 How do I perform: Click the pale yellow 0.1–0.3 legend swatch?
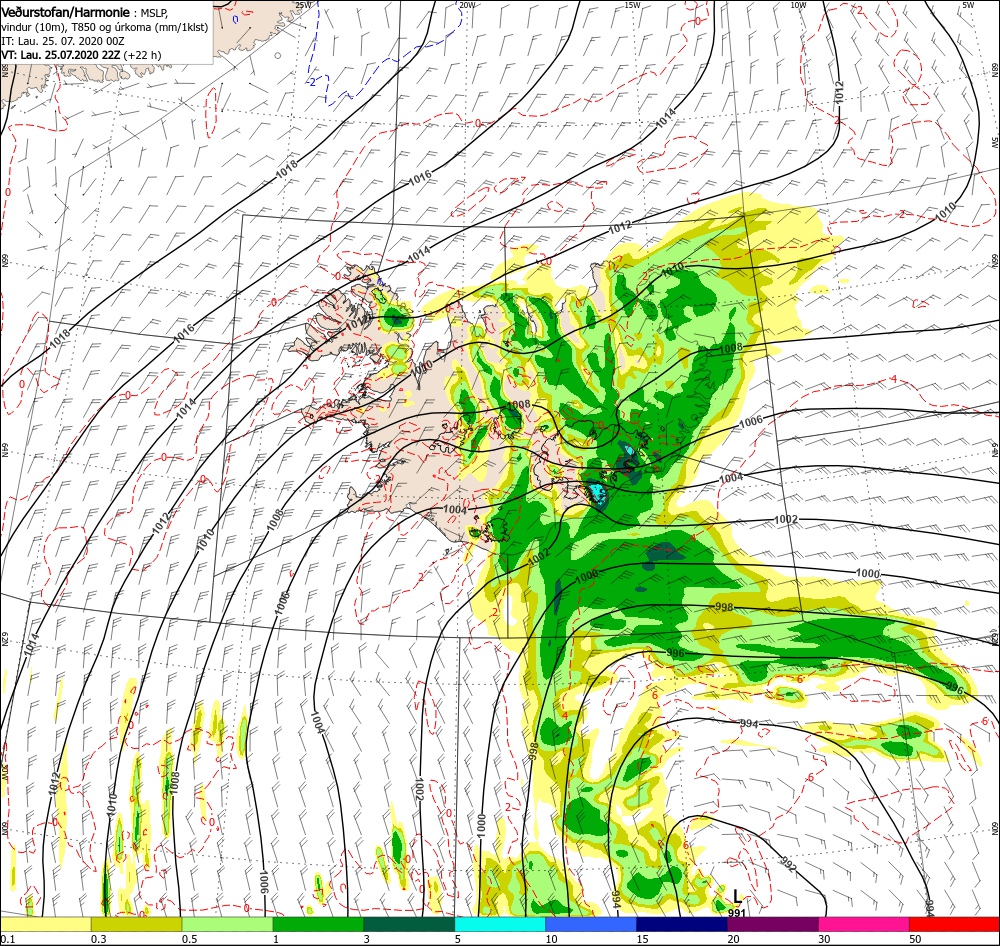pos(45,924)
